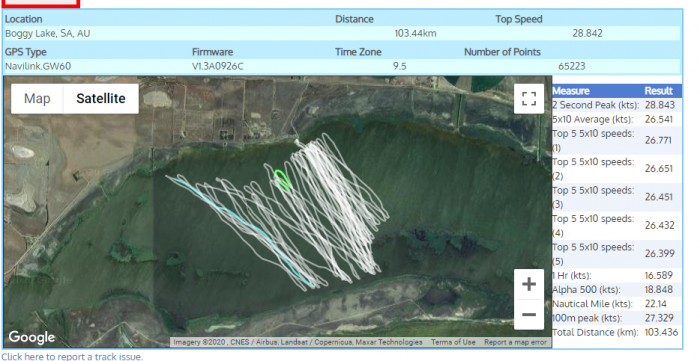The image size is (700, 361).
Task: Open Terms of Use link
Action: click(x=453, y=342)
